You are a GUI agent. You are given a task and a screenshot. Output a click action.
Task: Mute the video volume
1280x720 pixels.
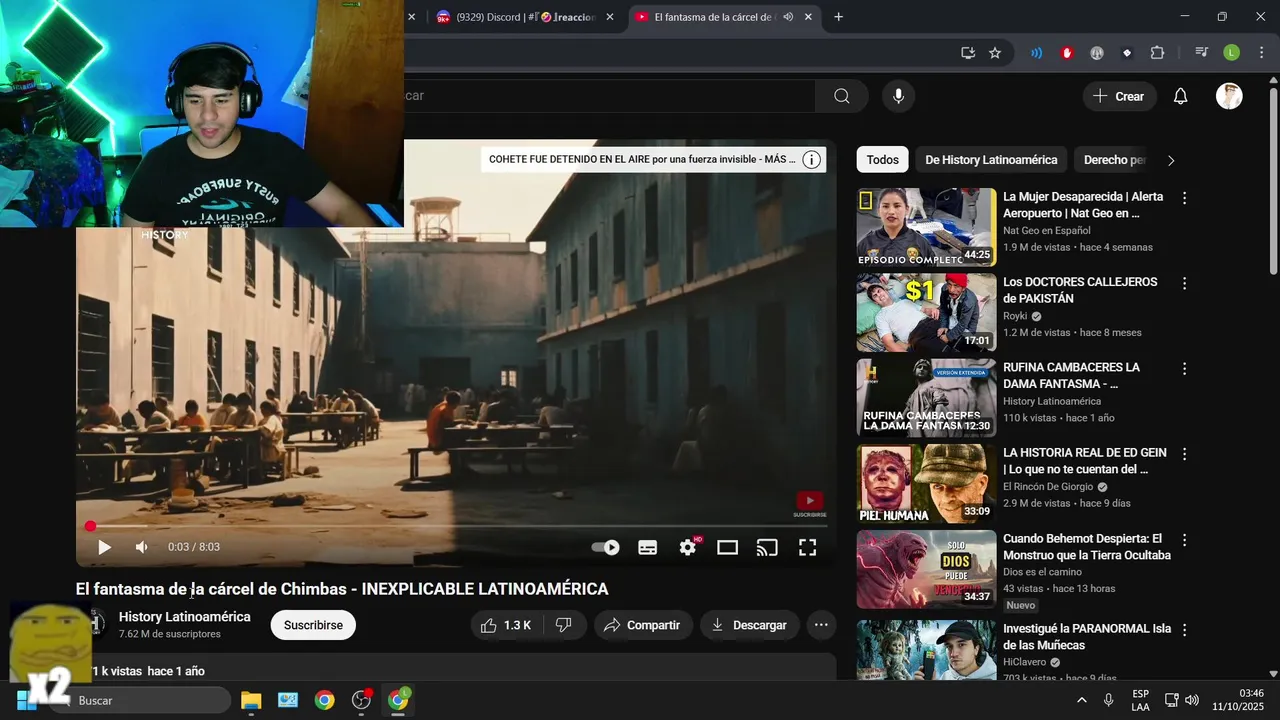coord(142,547)
